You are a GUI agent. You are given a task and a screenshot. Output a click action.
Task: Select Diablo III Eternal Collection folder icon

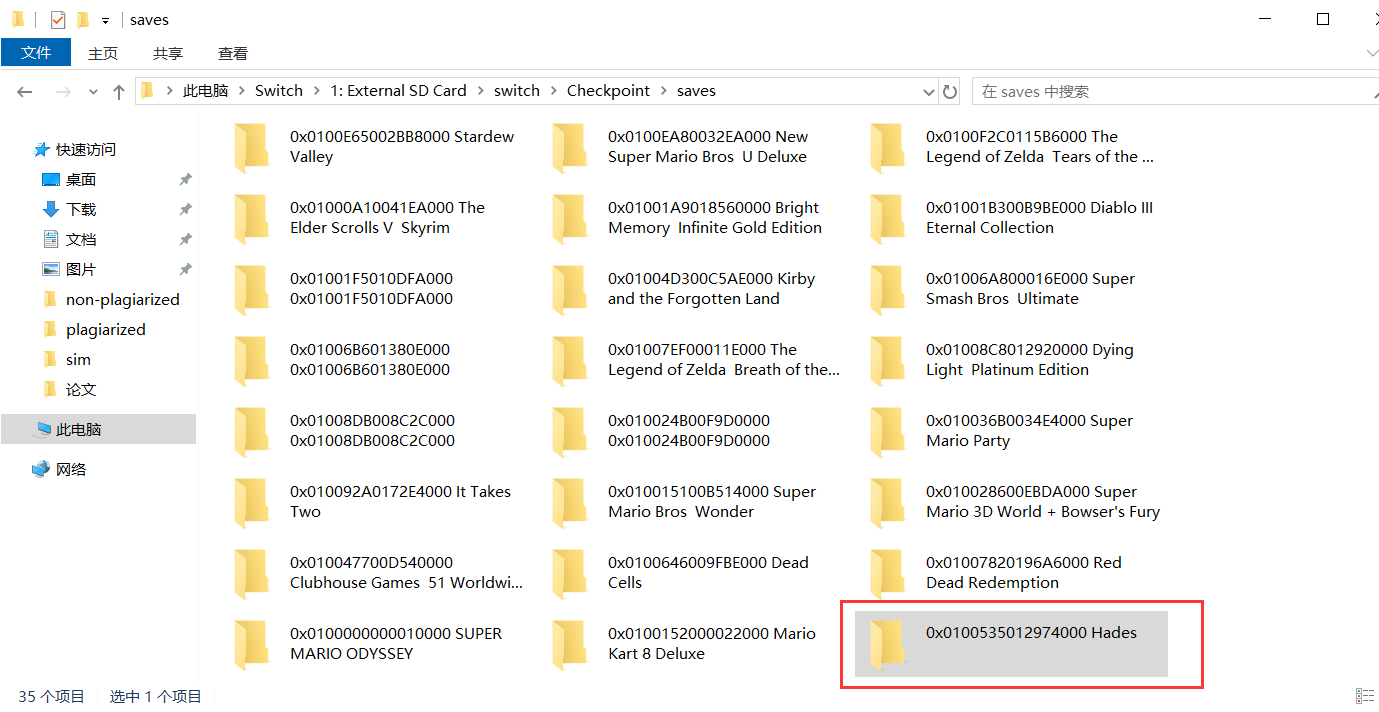pos(887,219)
